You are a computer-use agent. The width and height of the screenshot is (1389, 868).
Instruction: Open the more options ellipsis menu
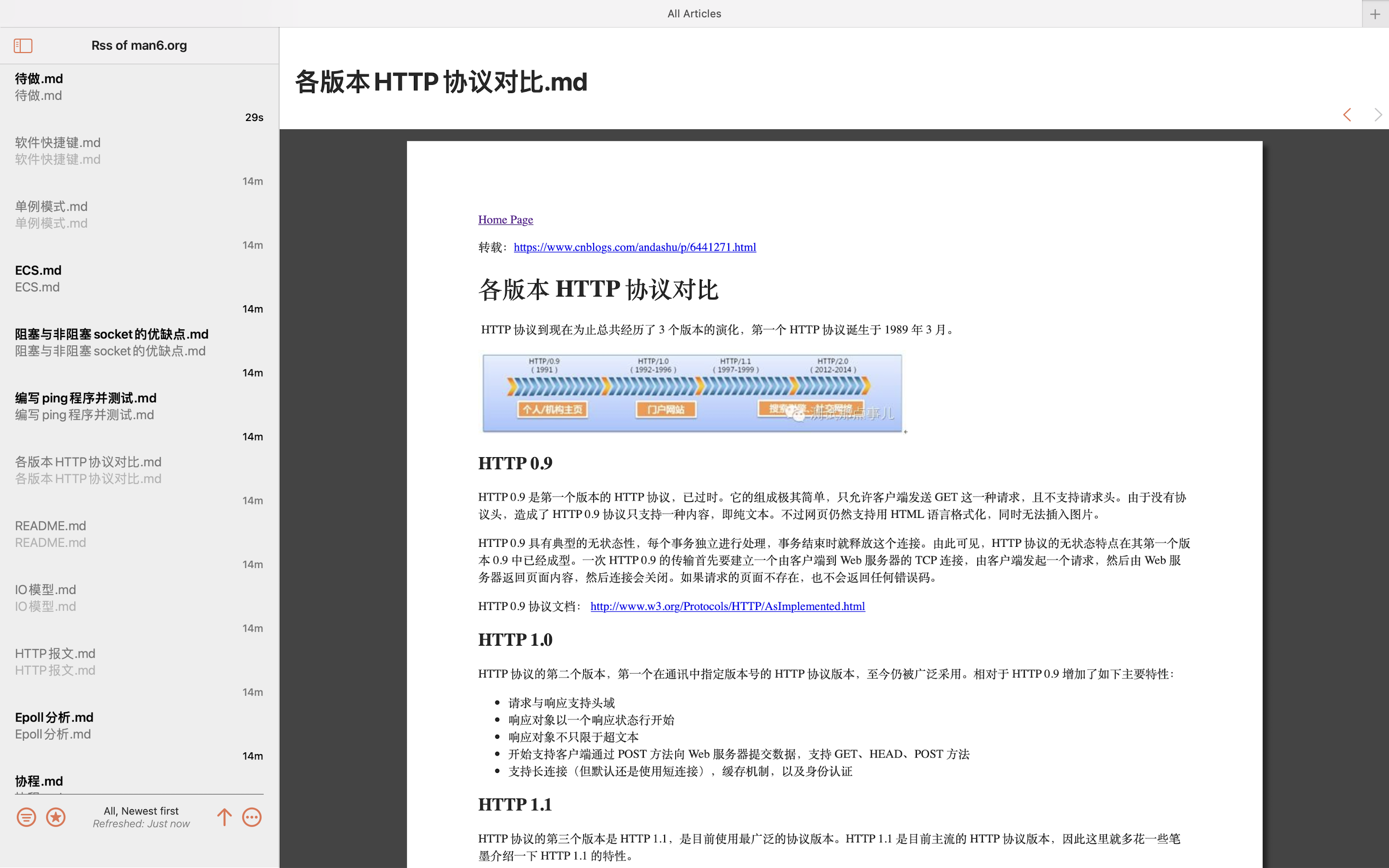pos(252,817)
